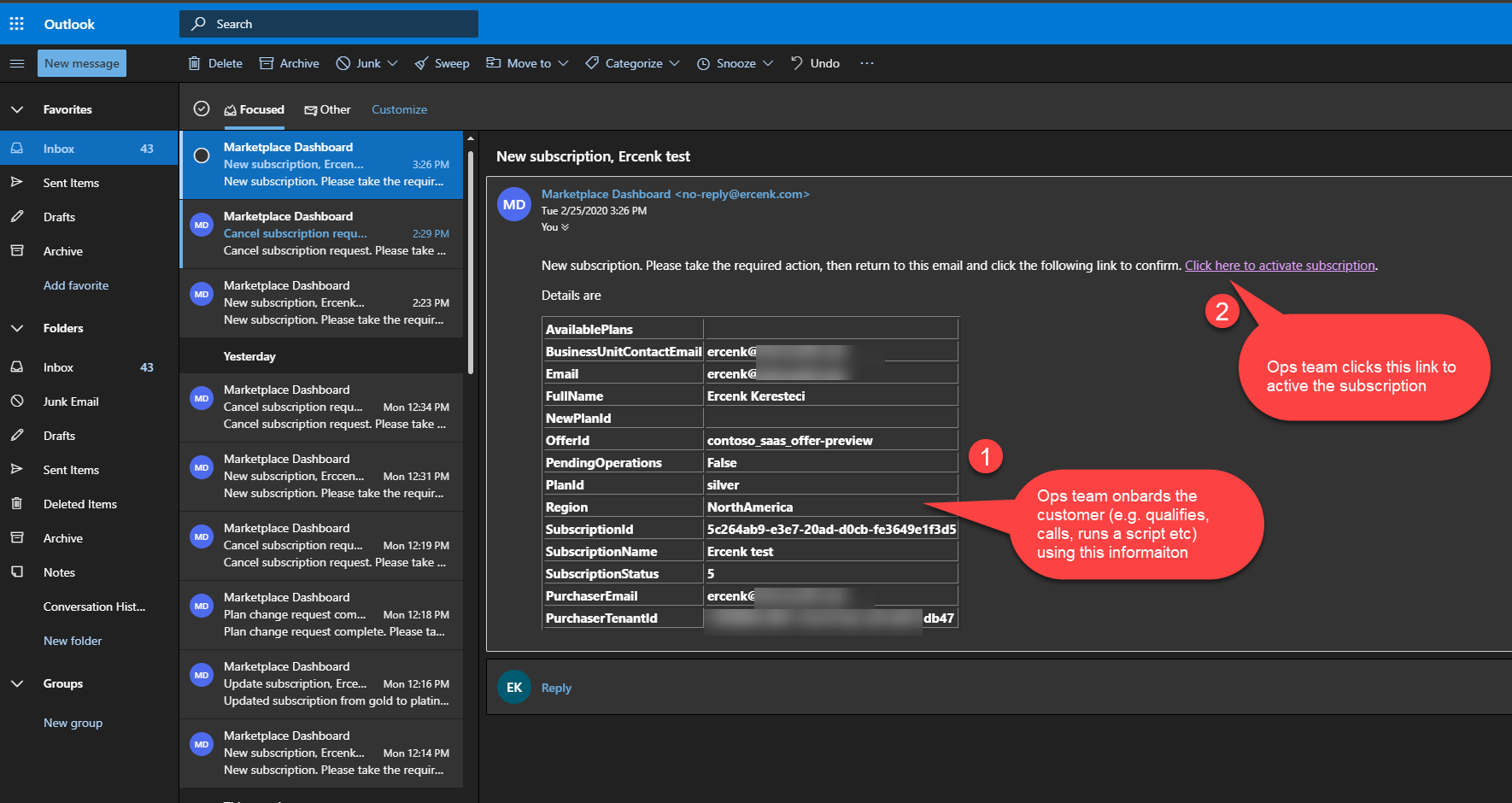Click the Undo arrow icon
Image resolution: width=1512 pixels, height=803 pixels.
pyautogui.click(x=796, y=63)
